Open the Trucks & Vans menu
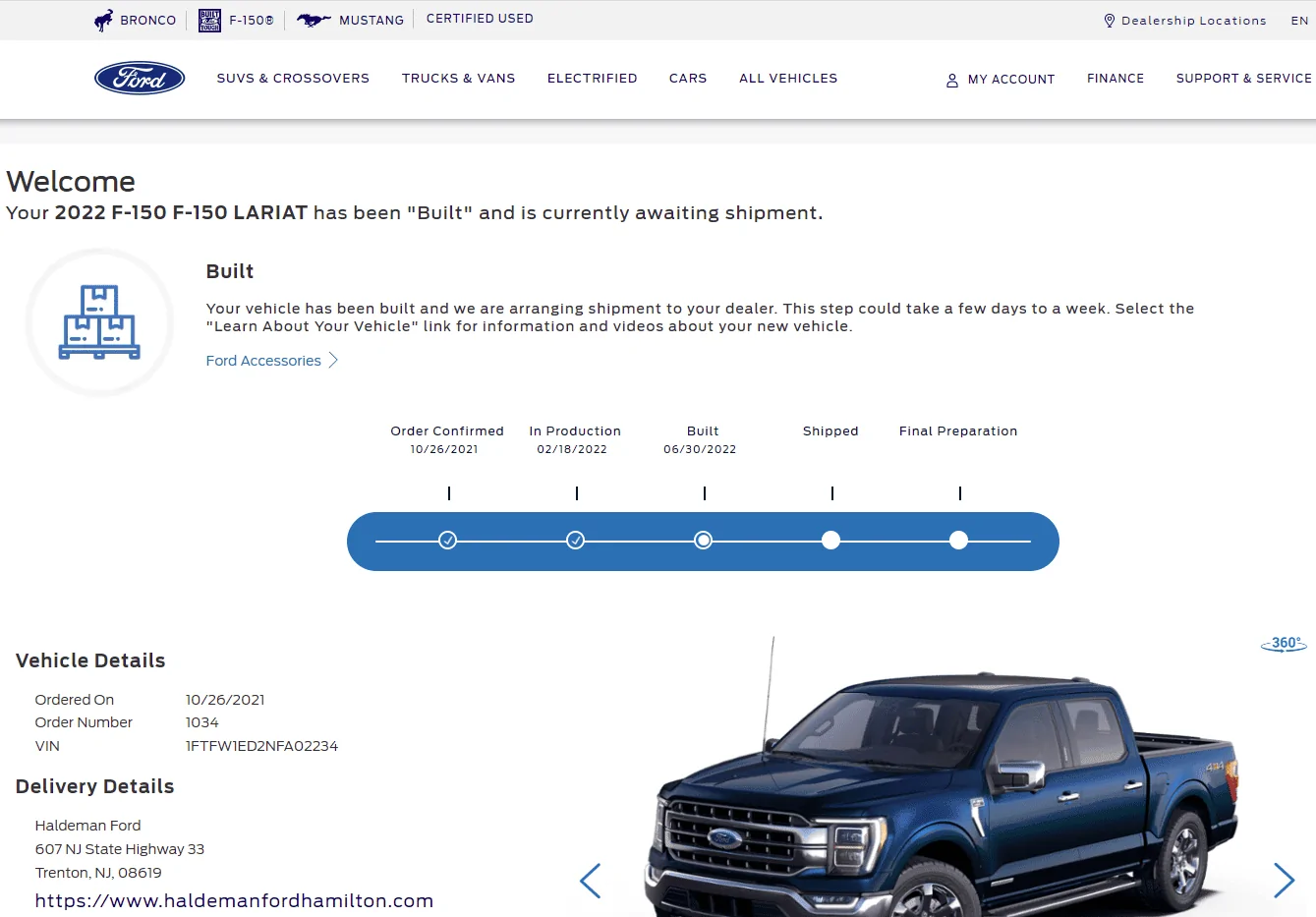Viewport: 1316px width, 917px height. pos(459,79)
